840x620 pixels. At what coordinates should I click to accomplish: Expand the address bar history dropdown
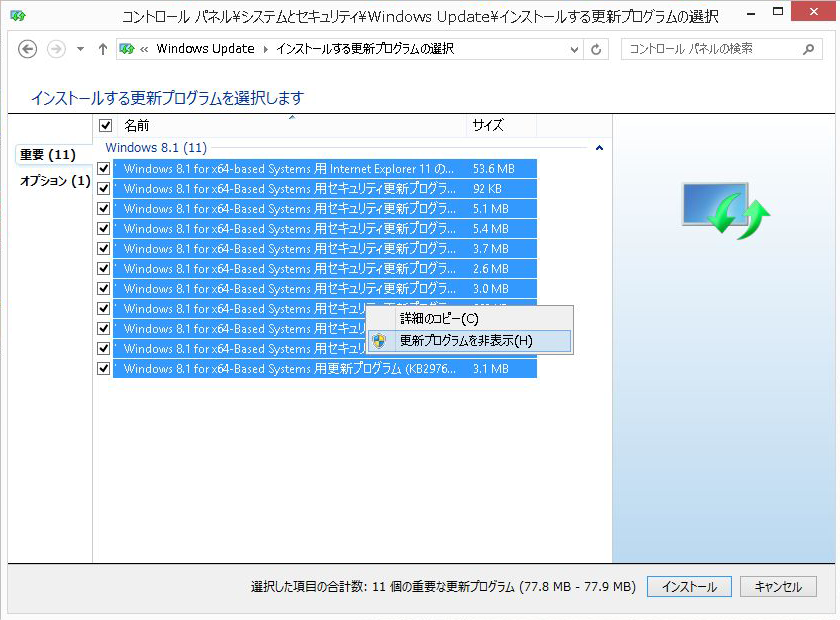tap(574, 50)
